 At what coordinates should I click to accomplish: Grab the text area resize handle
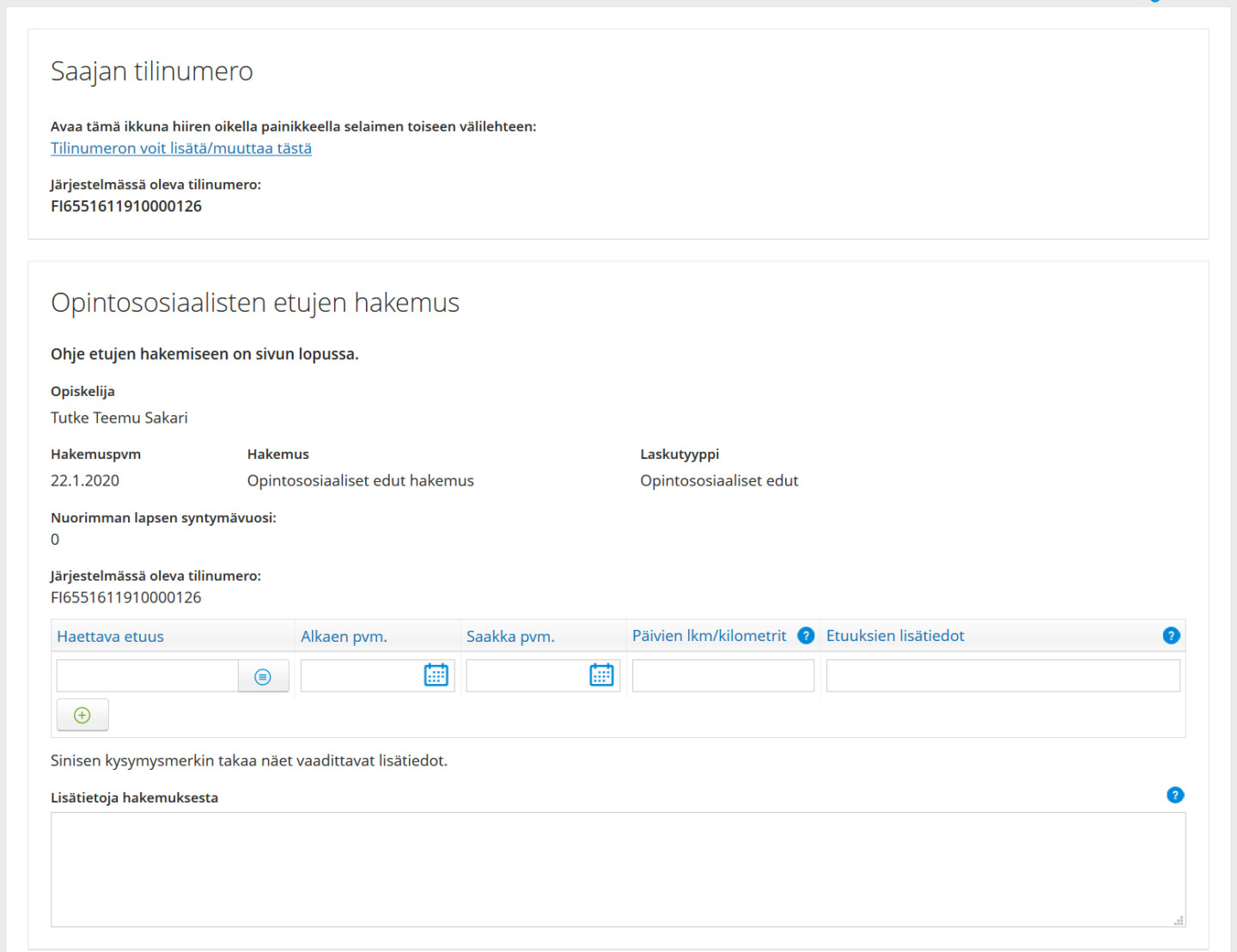(1179, 920)
